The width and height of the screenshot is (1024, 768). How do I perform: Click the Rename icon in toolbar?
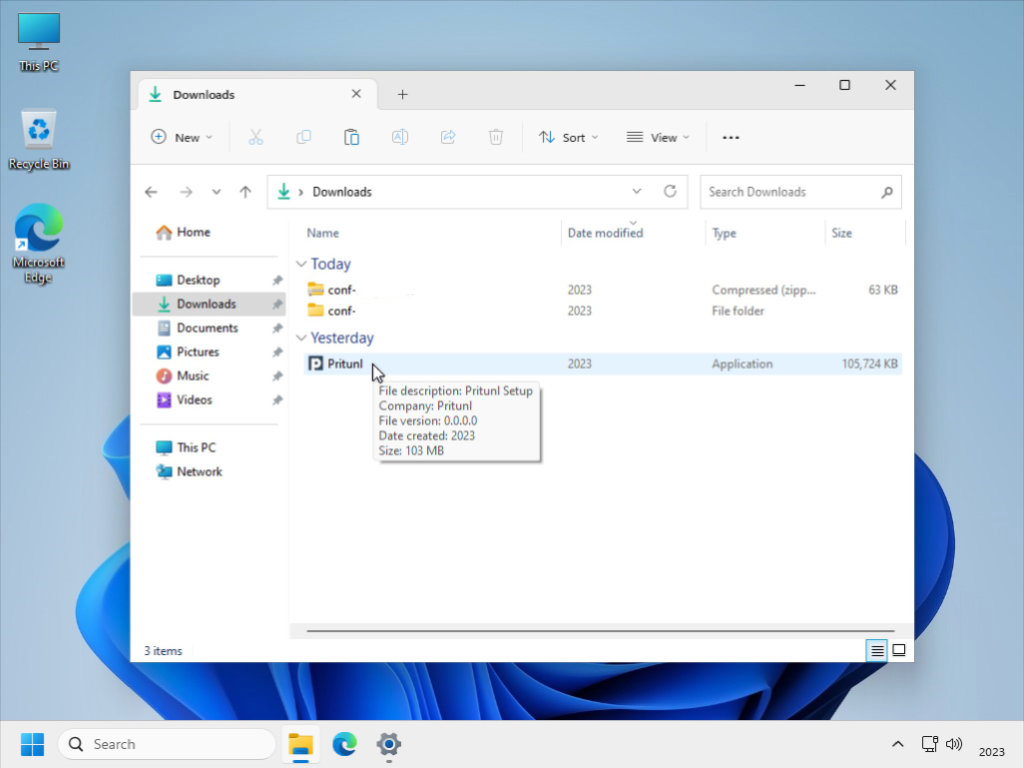tap(400, 137)
